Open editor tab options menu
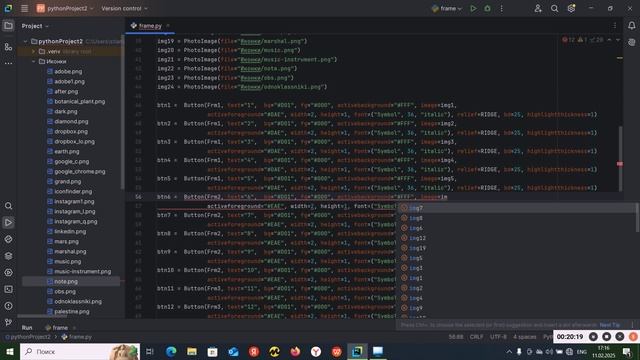 pos(615,26)
